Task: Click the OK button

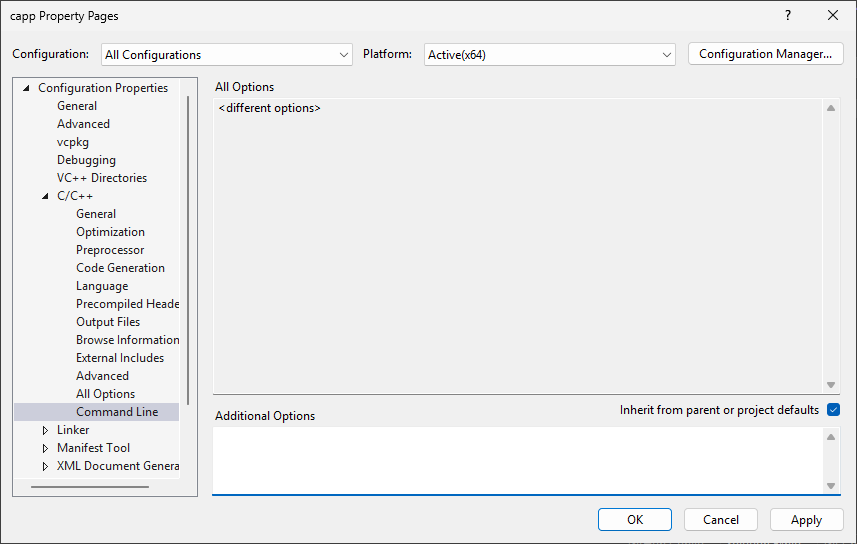Action: coord(635,519)
